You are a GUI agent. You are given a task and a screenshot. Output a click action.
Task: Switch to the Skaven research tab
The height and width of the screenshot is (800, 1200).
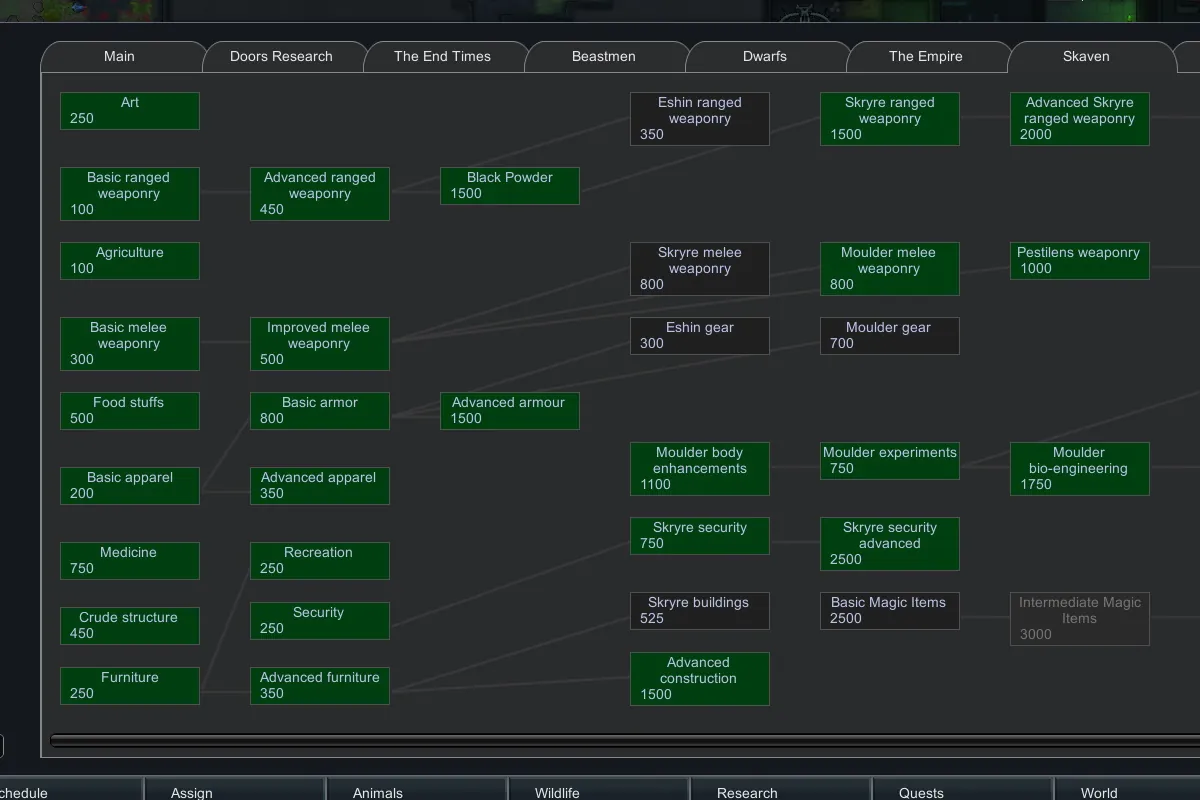pyautogui.click(x=1086, y=57)
